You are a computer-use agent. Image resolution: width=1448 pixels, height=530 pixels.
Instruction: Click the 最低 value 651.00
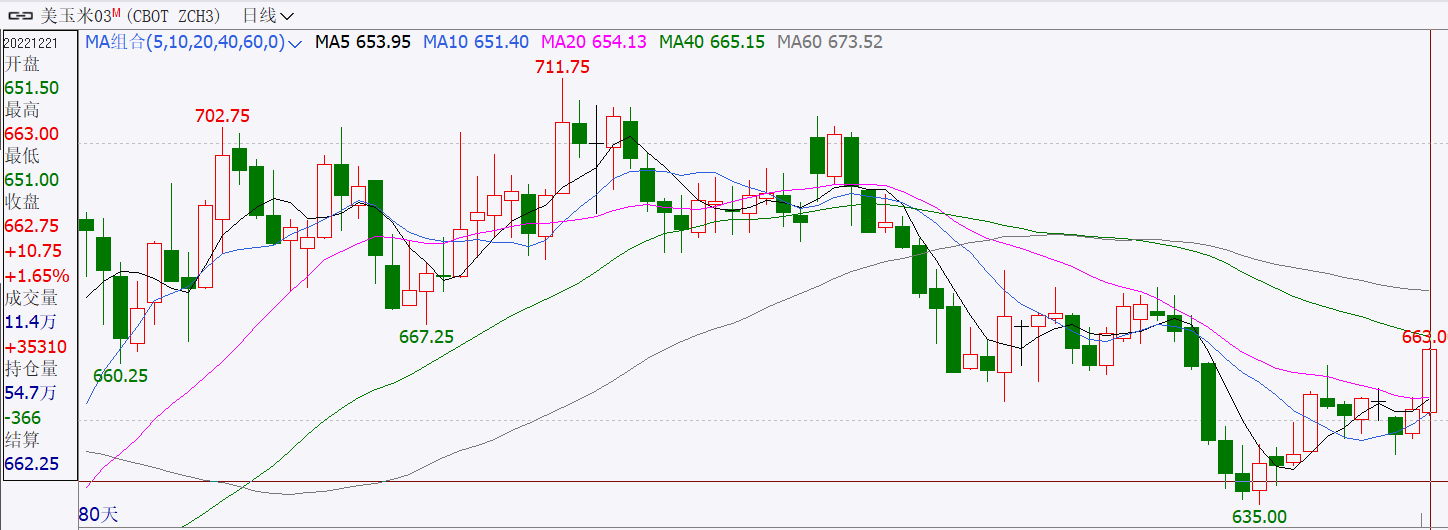point(32,180)
